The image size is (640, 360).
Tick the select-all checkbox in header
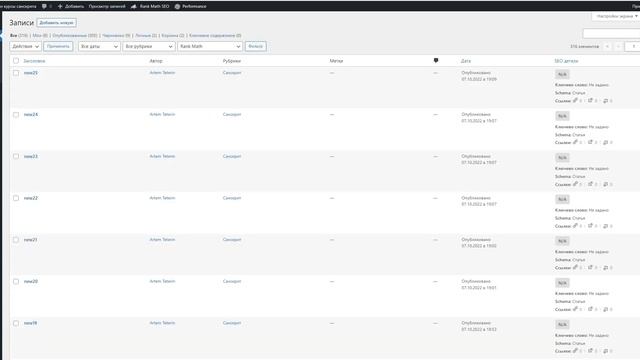pyautogui.click(x=16, y=61)
